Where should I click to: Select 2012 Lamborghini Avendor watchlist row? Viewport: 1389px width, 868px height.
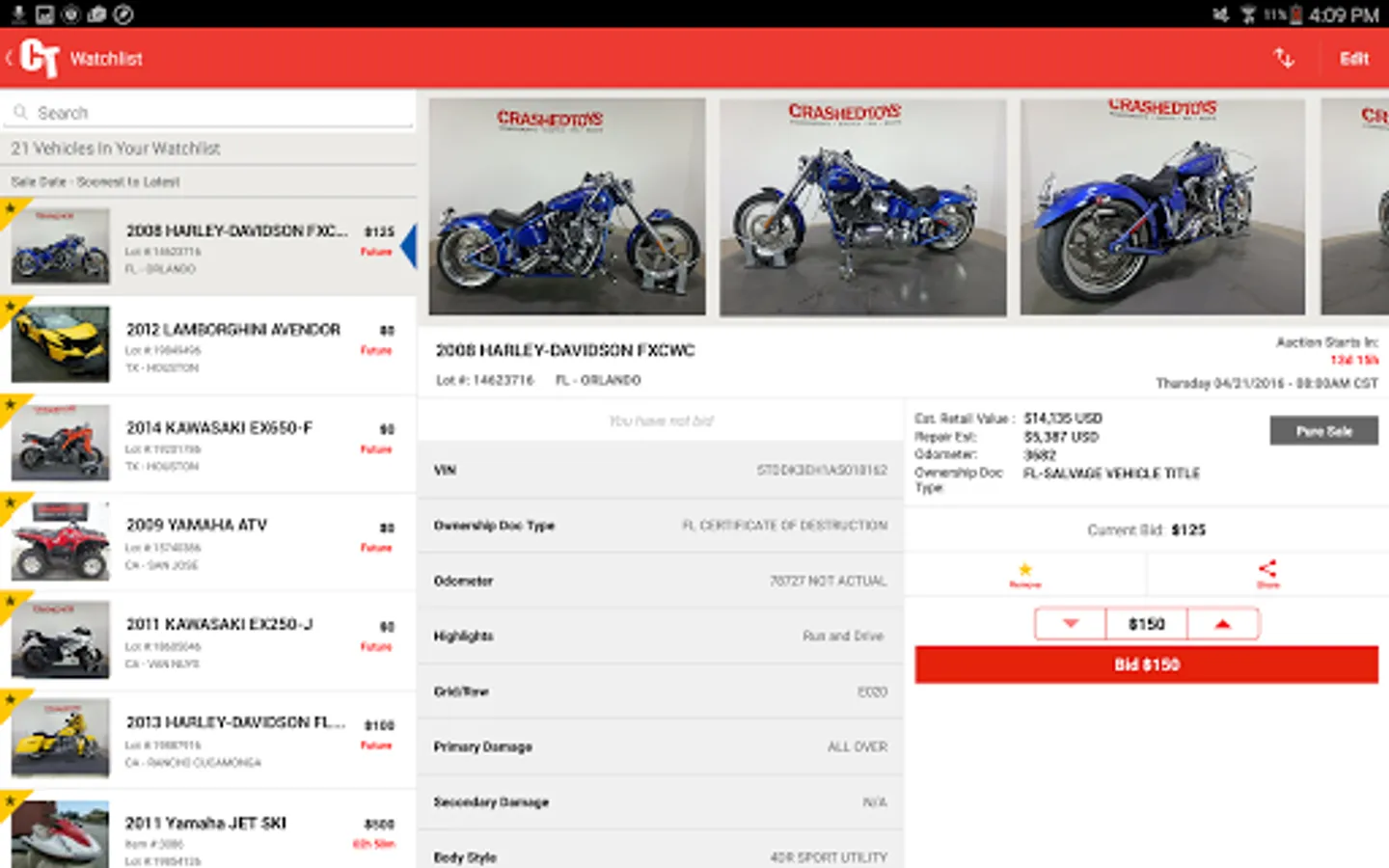pos(208,345)
